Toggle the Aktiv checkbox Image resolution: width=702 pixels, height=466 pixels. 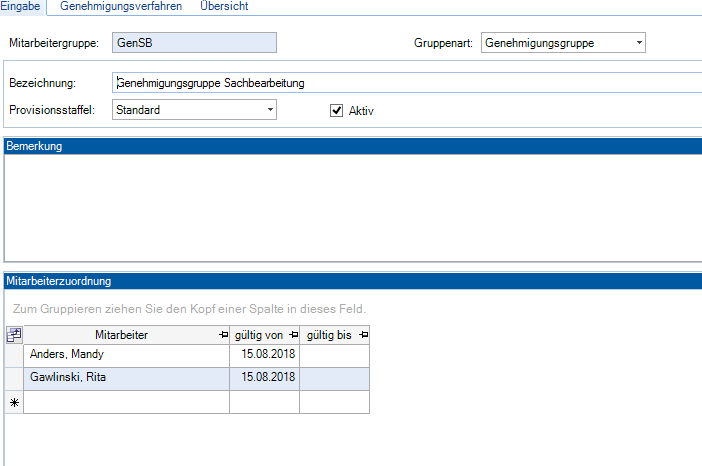pos(337,110)
